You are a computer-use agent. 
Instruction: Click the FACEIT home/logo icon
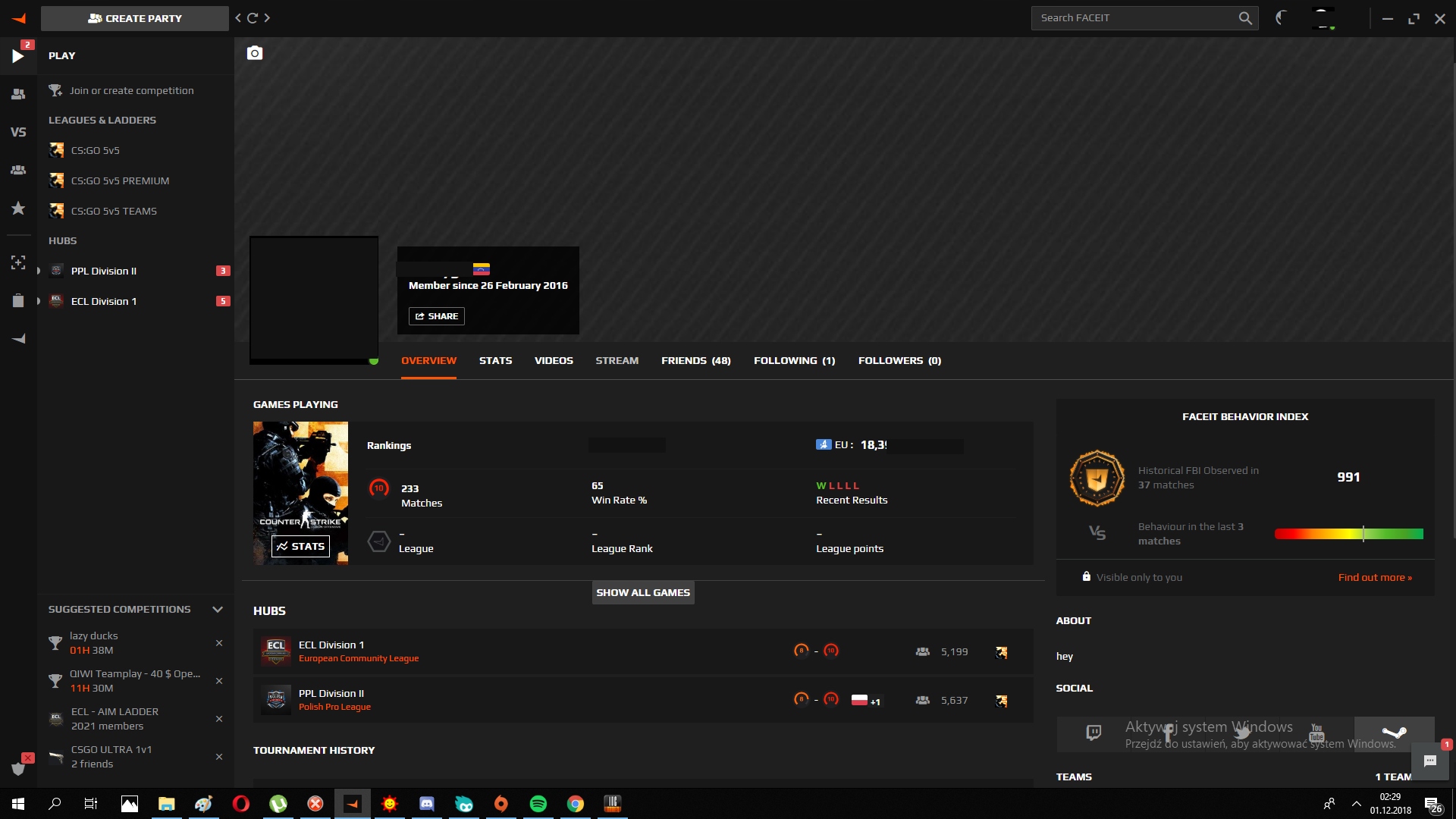[x=18, y=18]
